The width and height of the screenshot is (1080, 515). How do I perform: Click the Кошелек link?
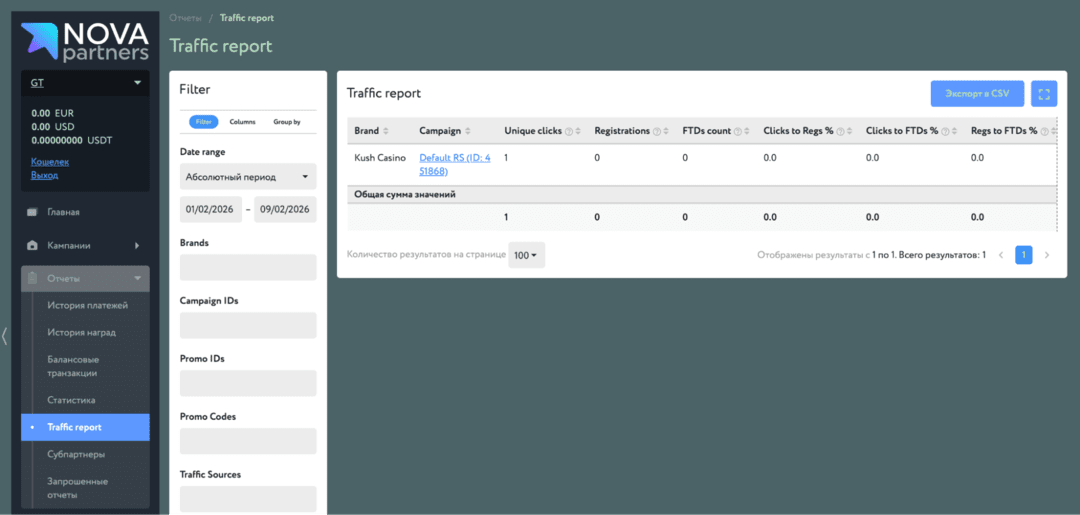point(50,161)
